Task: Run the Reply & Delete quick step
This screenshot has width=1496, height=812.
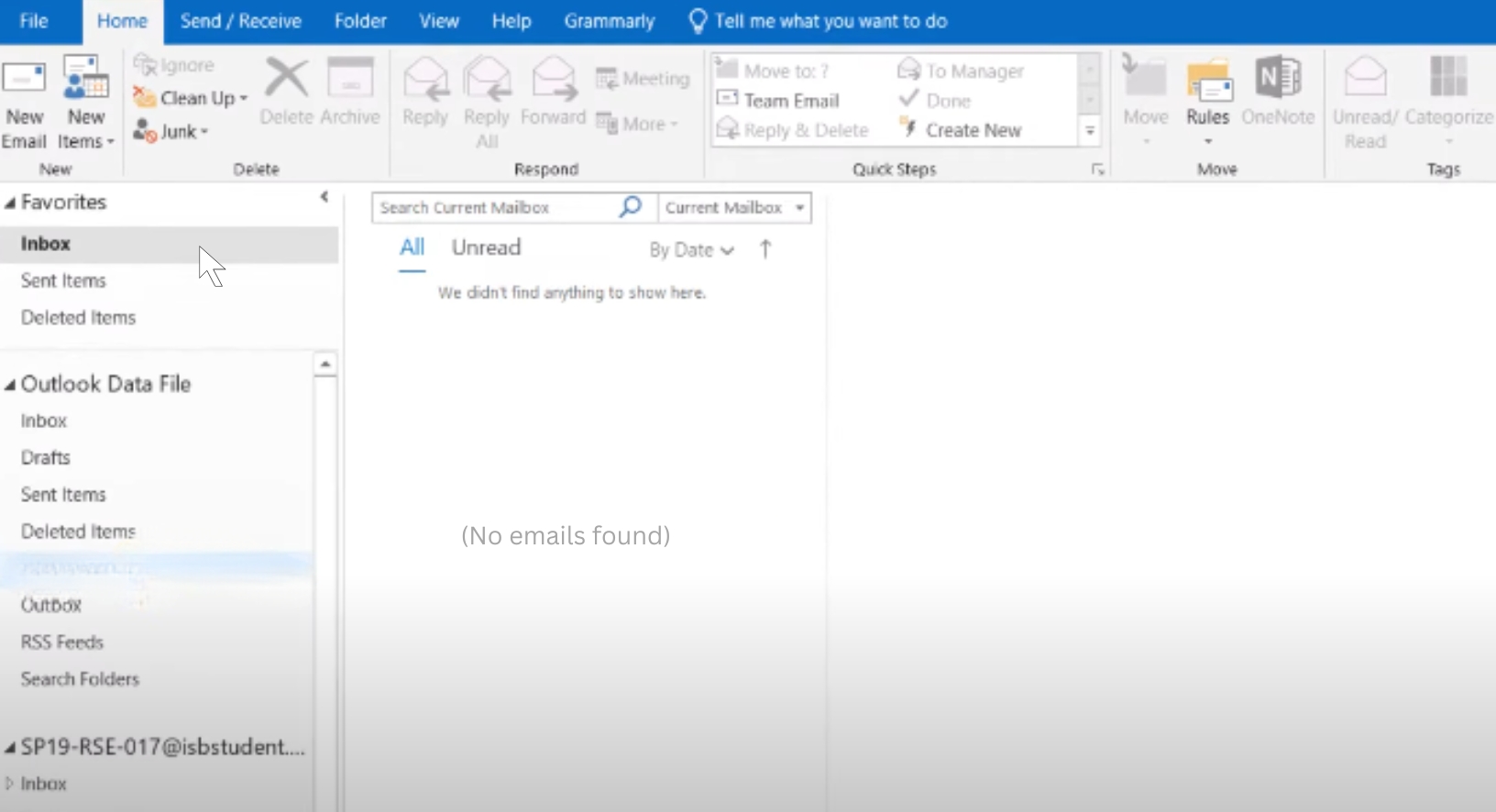Action: (792, 129)
